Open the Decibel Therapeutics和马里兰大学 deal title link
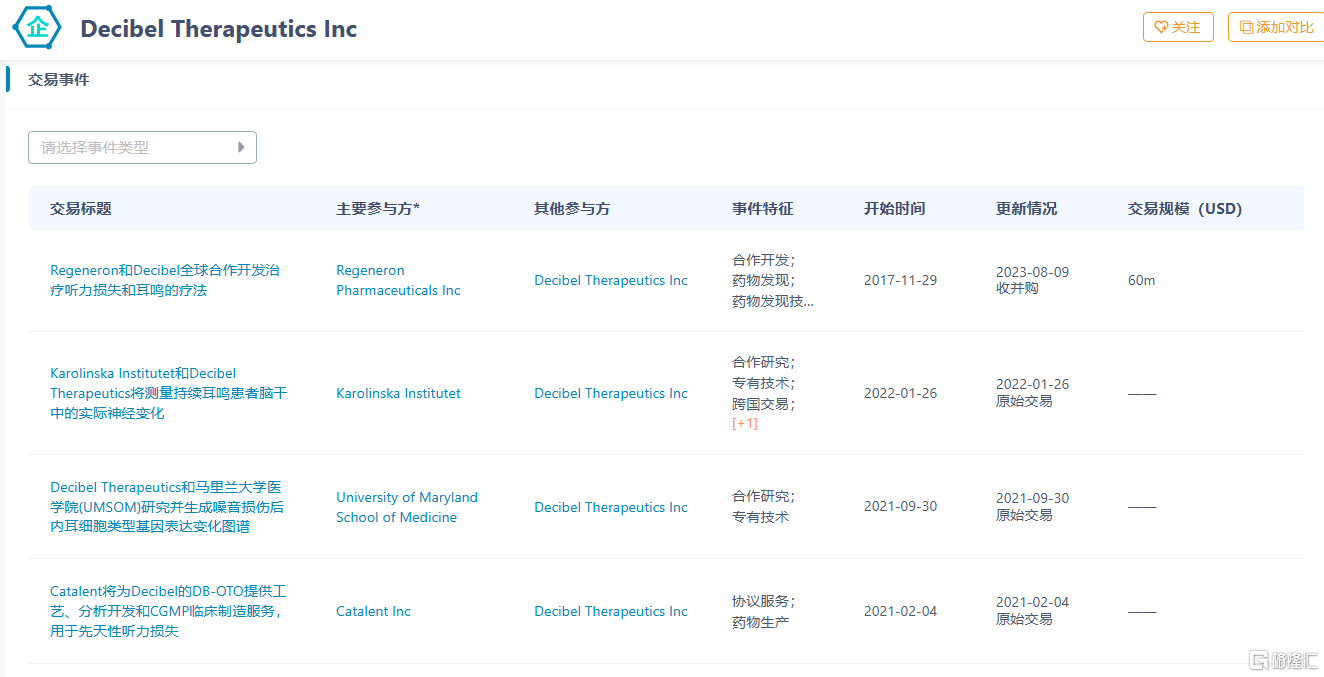1324x677 pixels. click(167, 506)
